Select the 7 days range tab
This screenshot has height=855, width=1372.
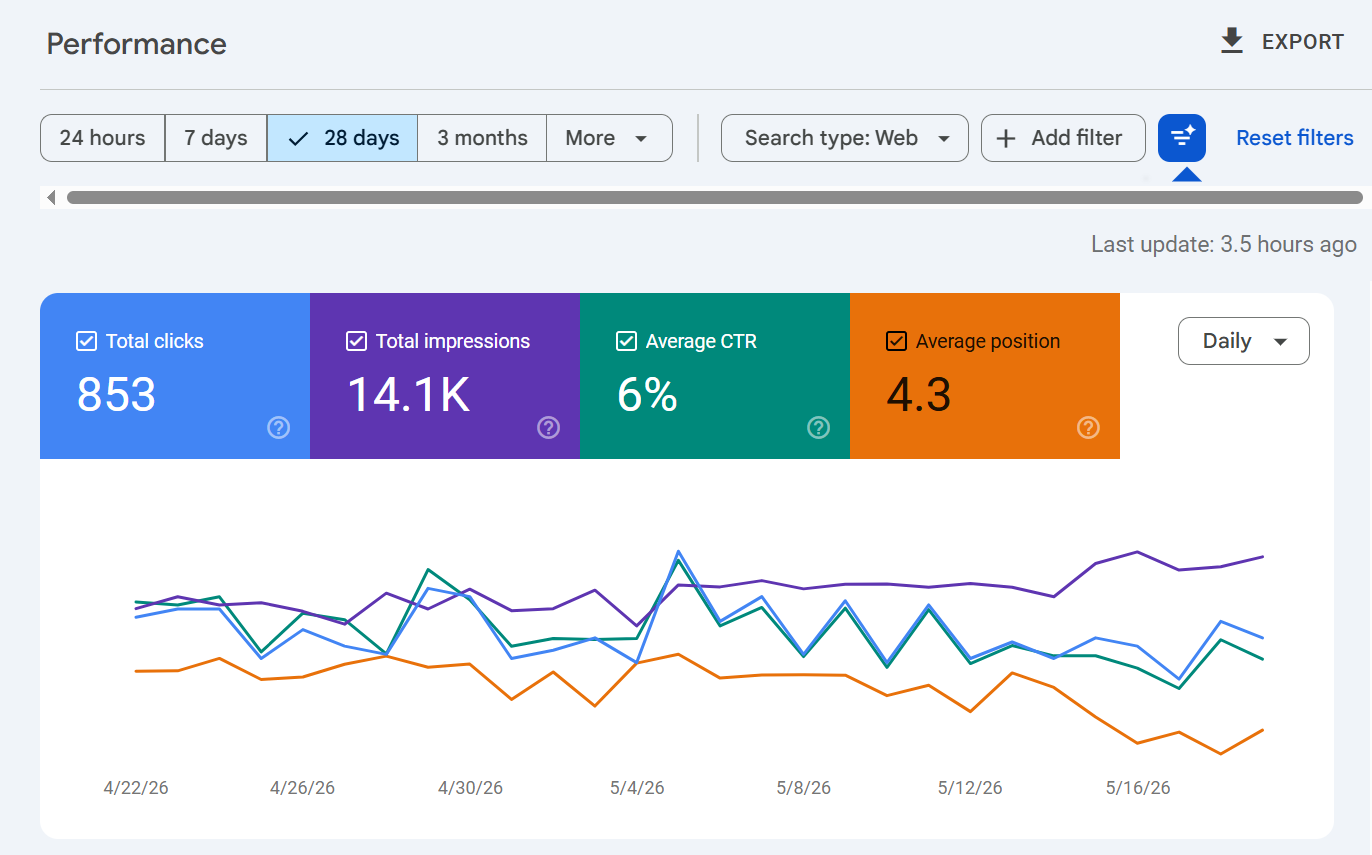216,138
